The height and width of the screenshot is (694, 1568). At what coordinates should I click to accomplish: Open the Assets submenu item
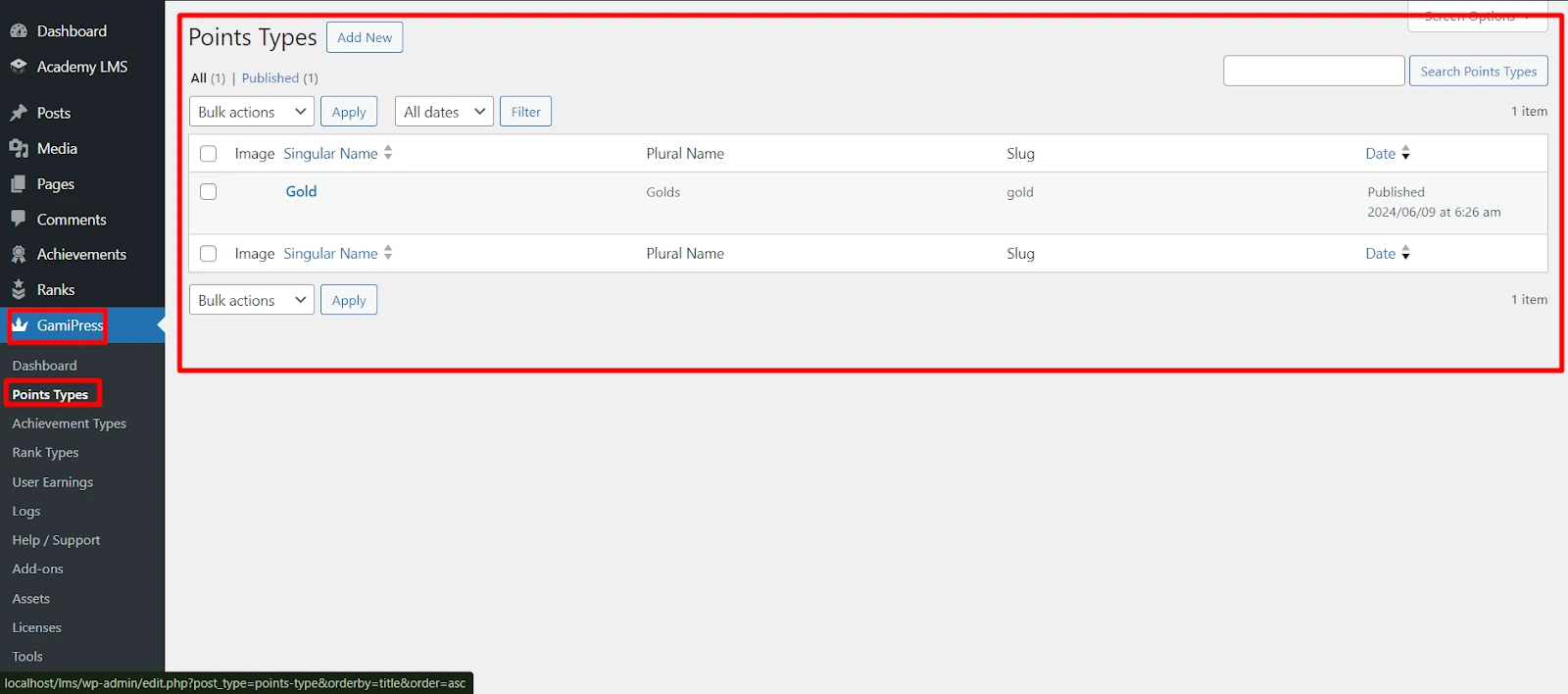coord(30,598)
